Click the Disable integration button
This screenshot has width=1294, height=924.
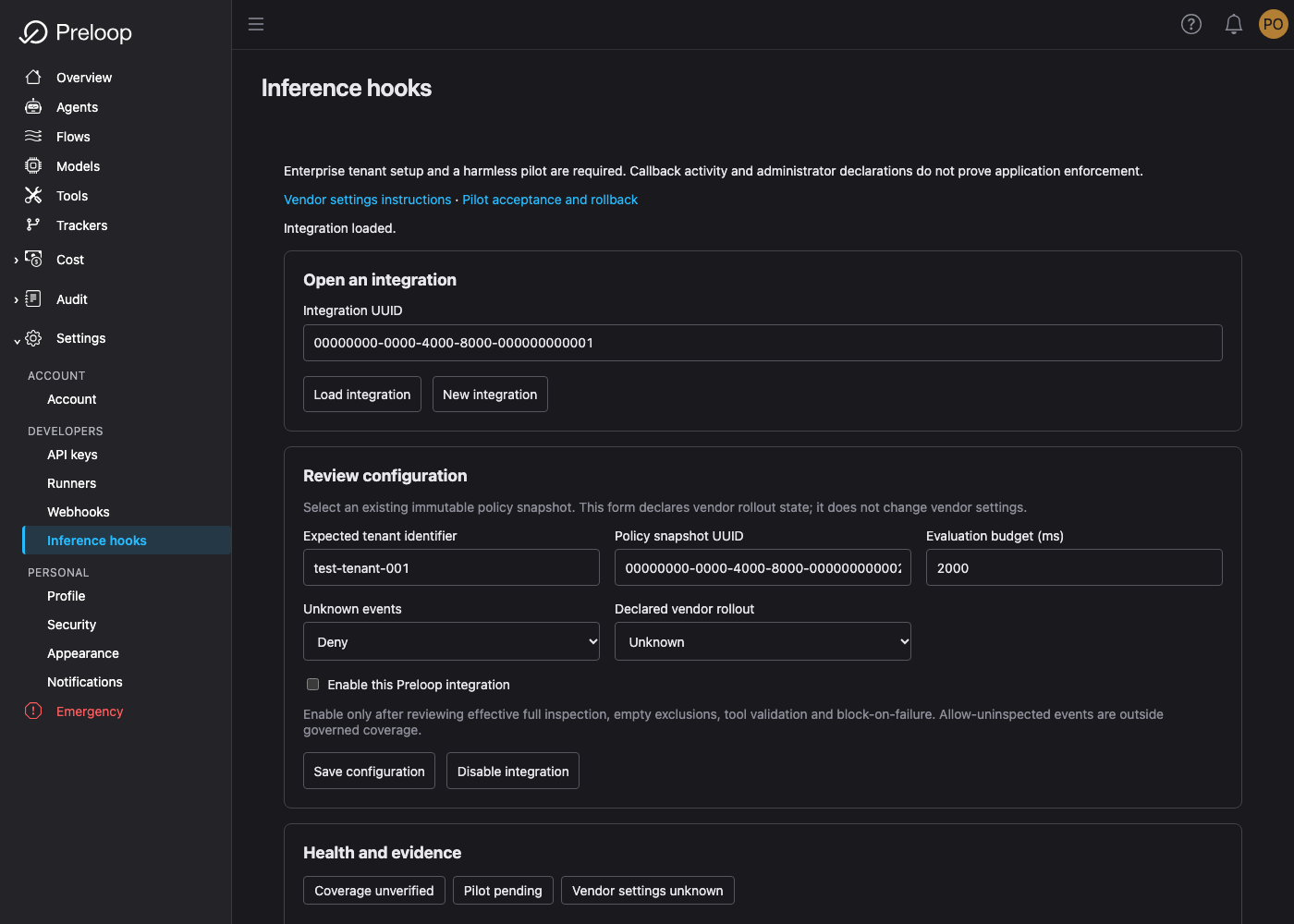click(513, 771)
